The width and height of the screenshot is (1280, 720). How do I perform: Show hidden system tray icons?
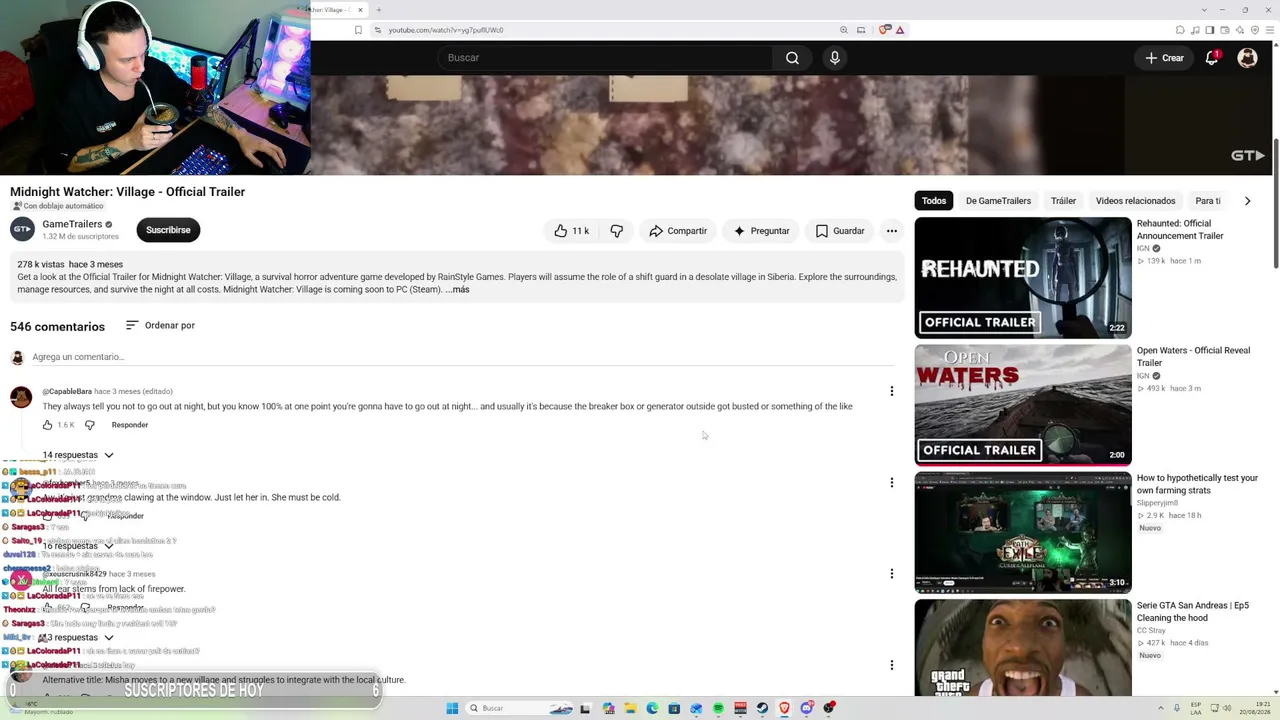[1161, 709]
